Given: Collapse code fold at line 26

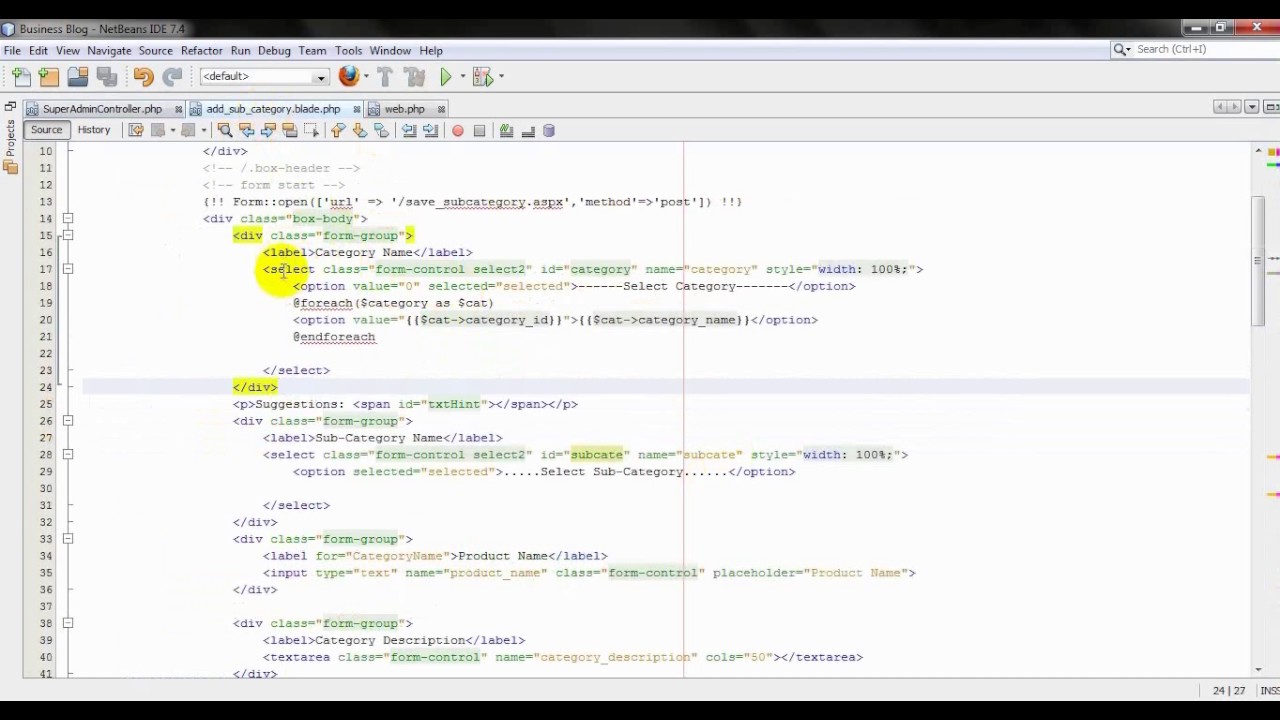Looking at the screenshot, I should [68, 421].
